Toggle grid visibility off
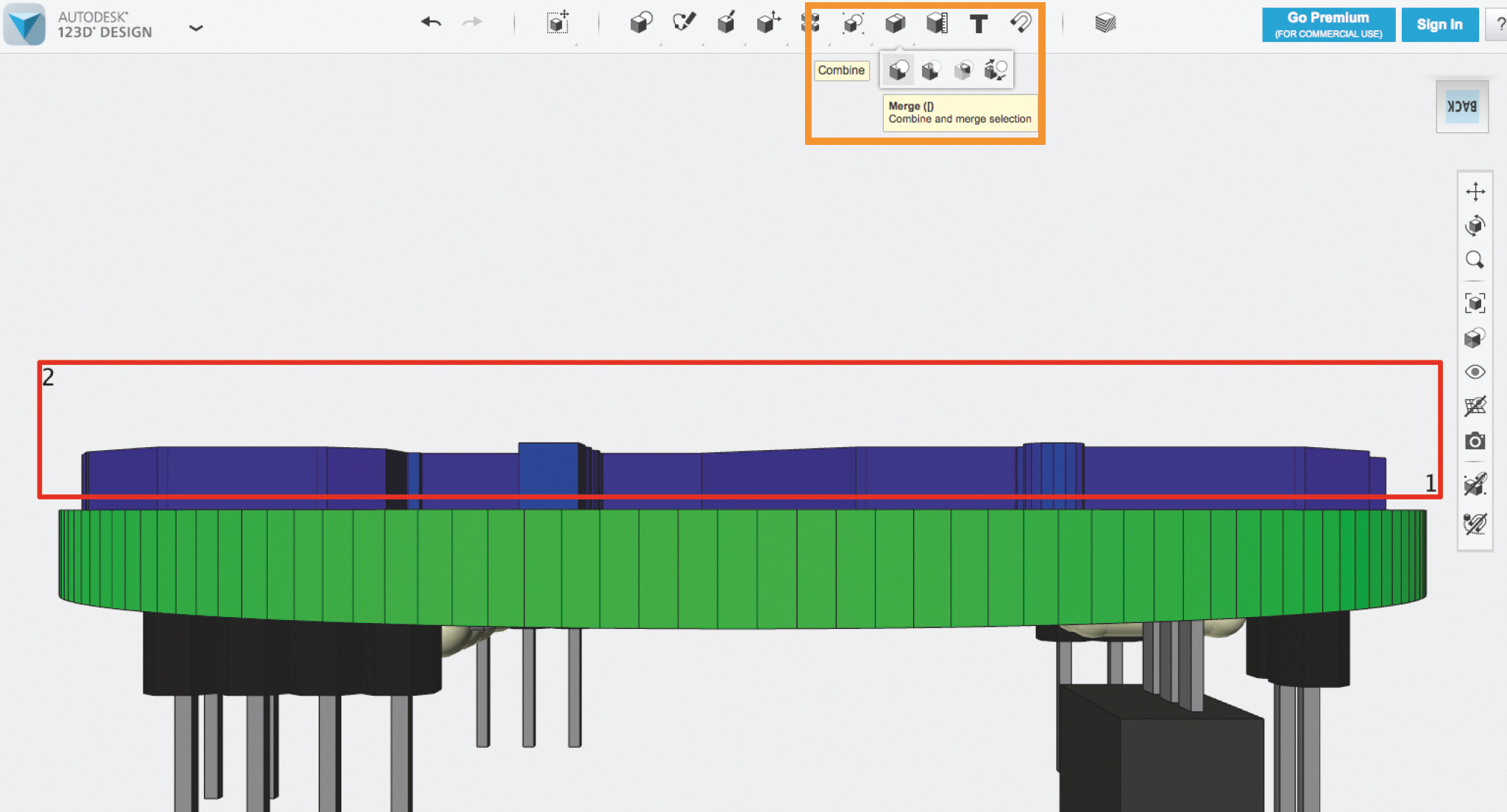This screenshot has width=1507, height=812. (x=1475, y=406)
